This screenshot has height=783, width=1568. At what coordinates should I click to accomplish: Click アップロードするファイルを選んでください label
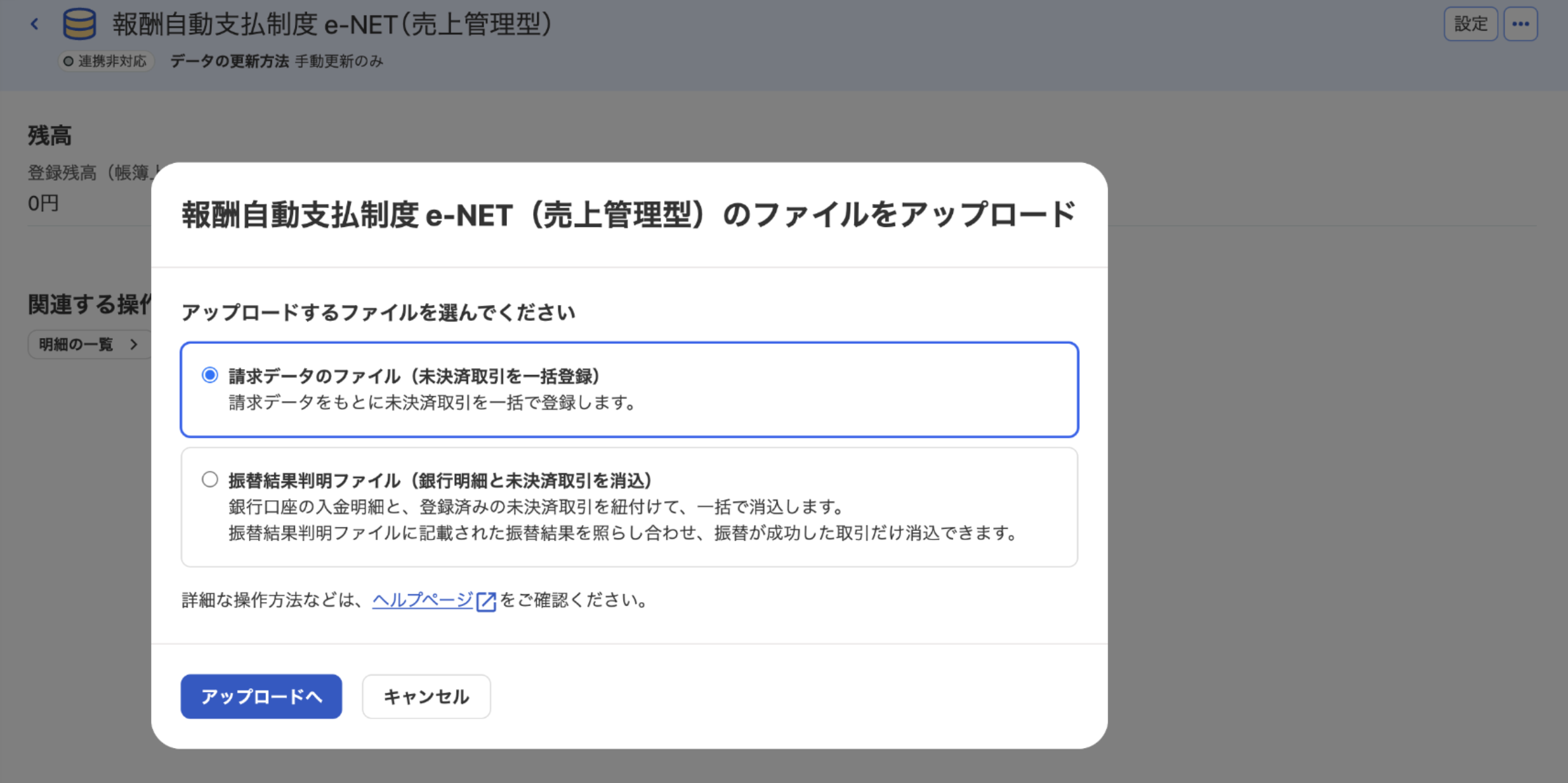pyautogui.click(x=378, y=312)
